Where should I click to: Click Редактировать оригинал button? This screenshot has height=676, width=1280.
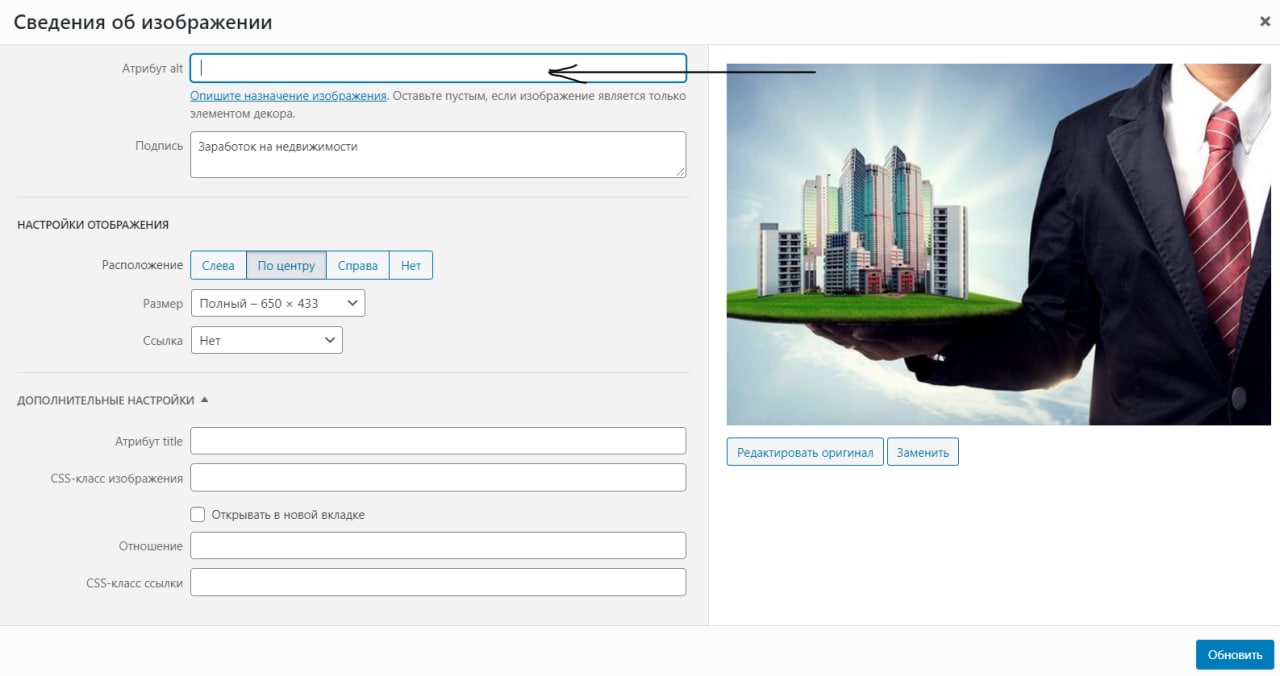pyautogui.click(x=805, y=452)
